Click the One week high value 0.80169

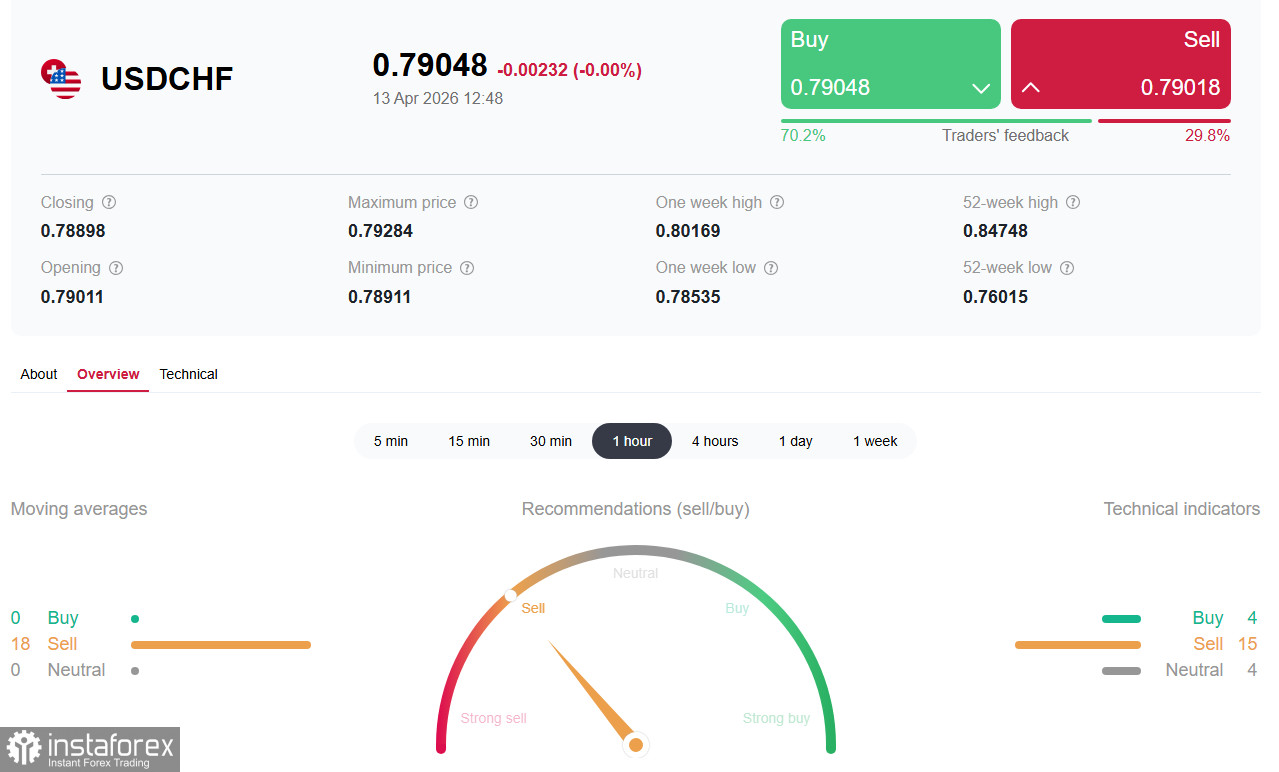[x=688, y=231]
